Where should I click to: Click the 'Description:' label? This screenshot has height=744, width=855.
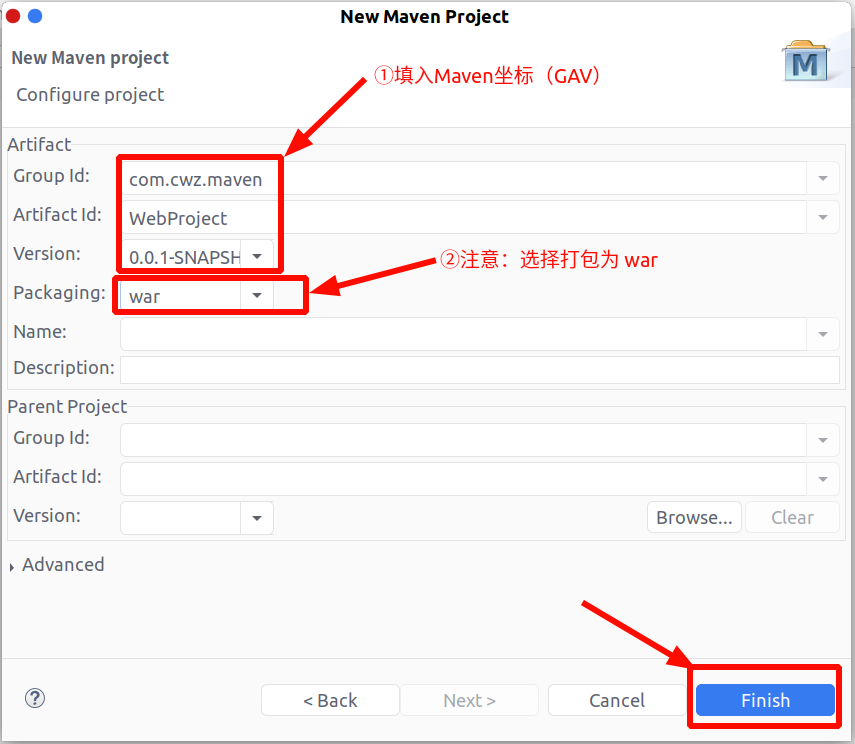64,368
